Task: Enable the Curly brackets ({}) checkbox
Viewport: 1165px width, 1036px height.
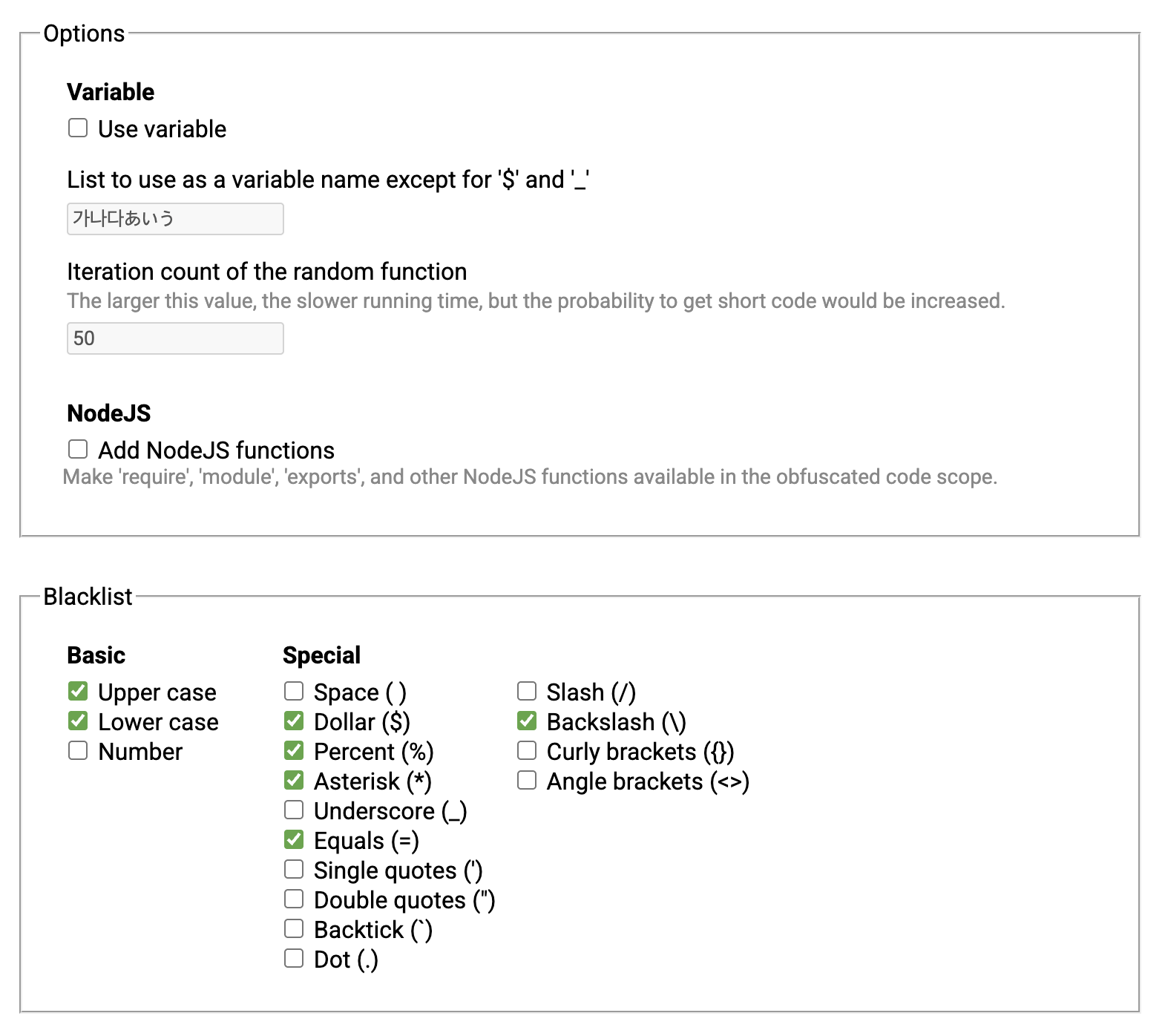Action: tap(527, 750)
